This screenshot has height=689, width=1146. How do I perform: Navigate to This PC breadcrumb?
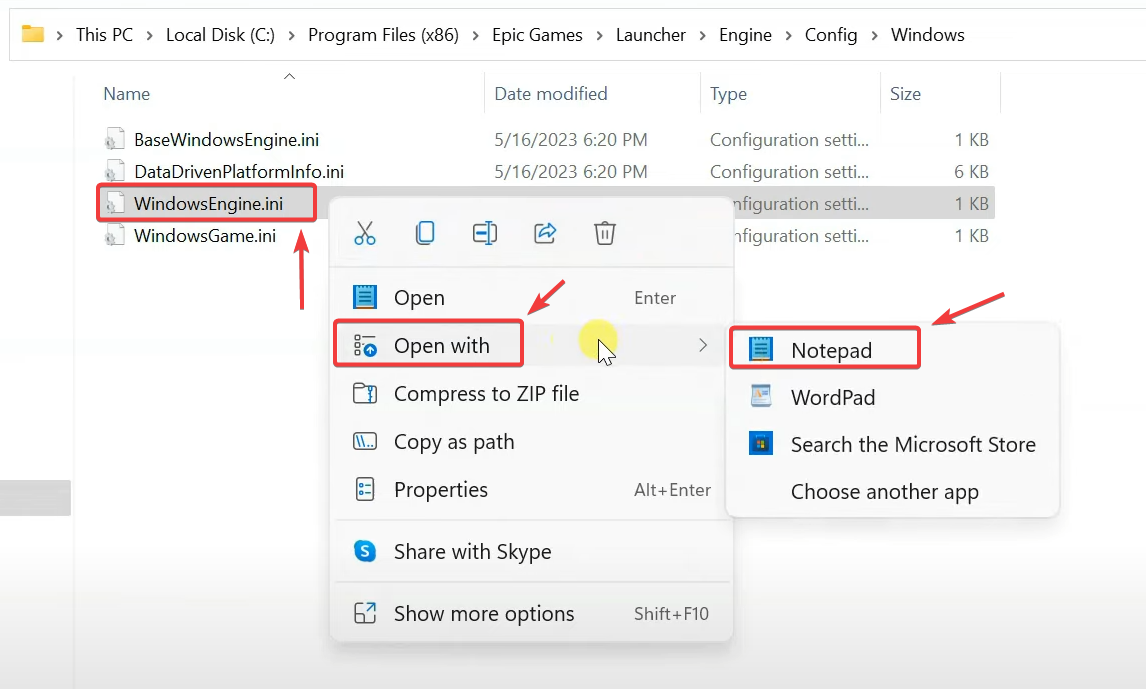coord(105,34)
